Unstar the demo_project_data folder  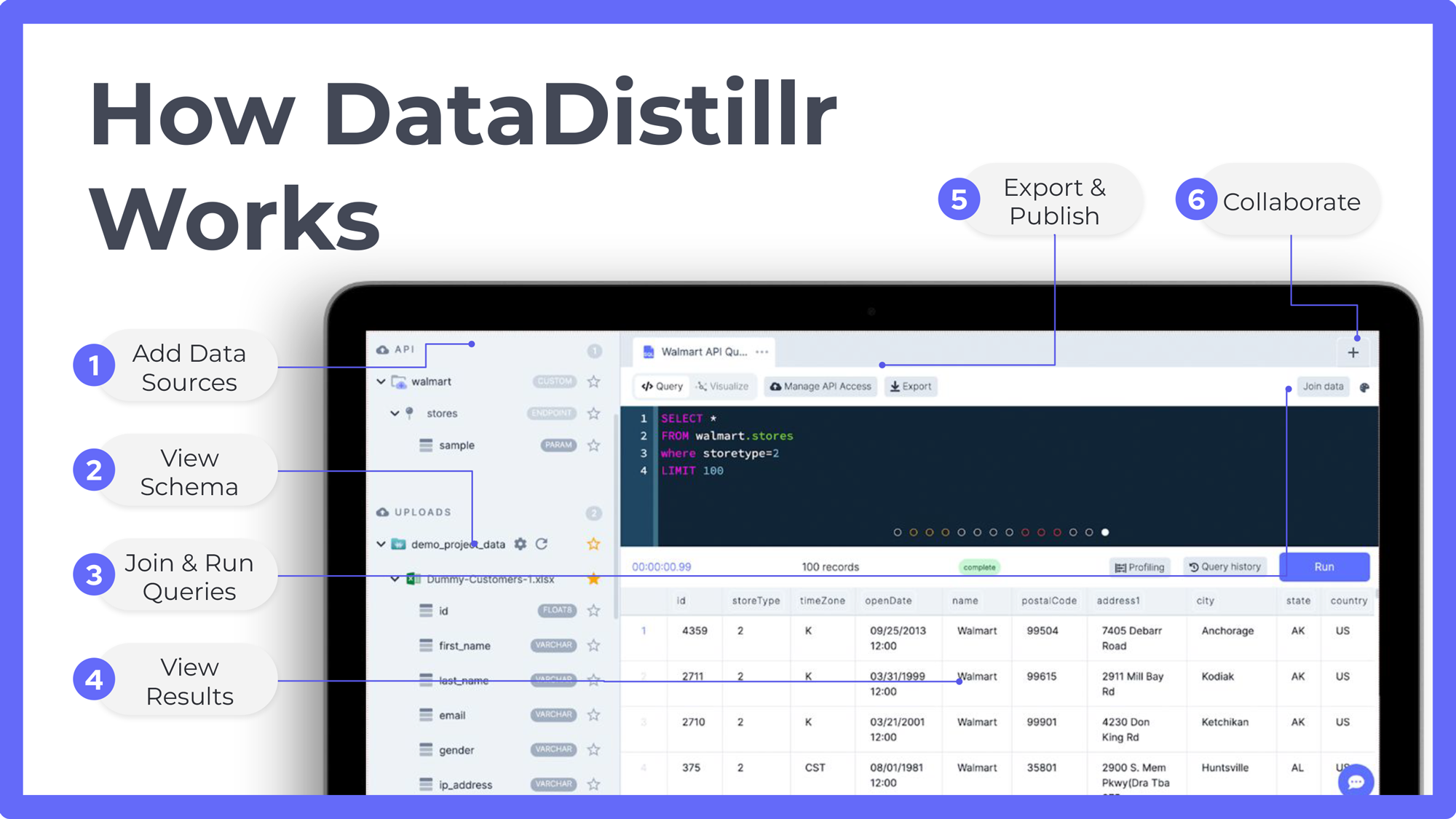coord(594,544)
